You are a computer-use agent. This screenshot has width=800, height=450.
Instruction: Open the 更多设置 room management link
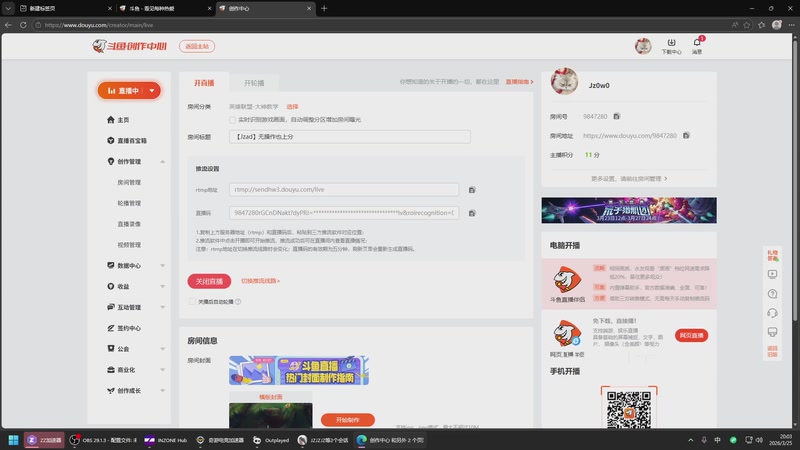tap(629, 179)
